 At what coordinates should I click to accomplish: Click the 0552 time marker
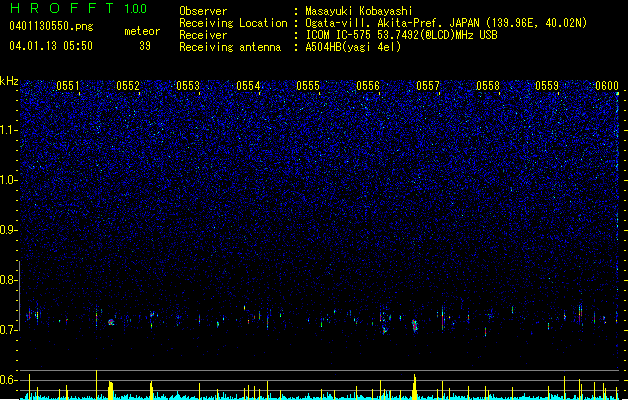pos(128,86)
